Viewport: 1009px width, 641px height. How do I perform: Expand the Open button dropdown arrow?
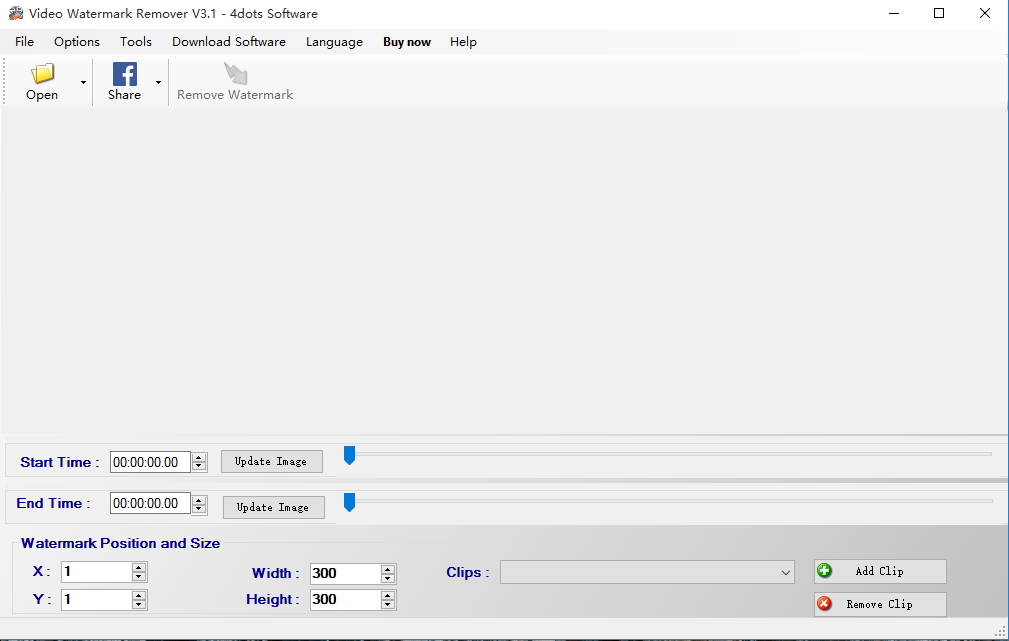84,82
